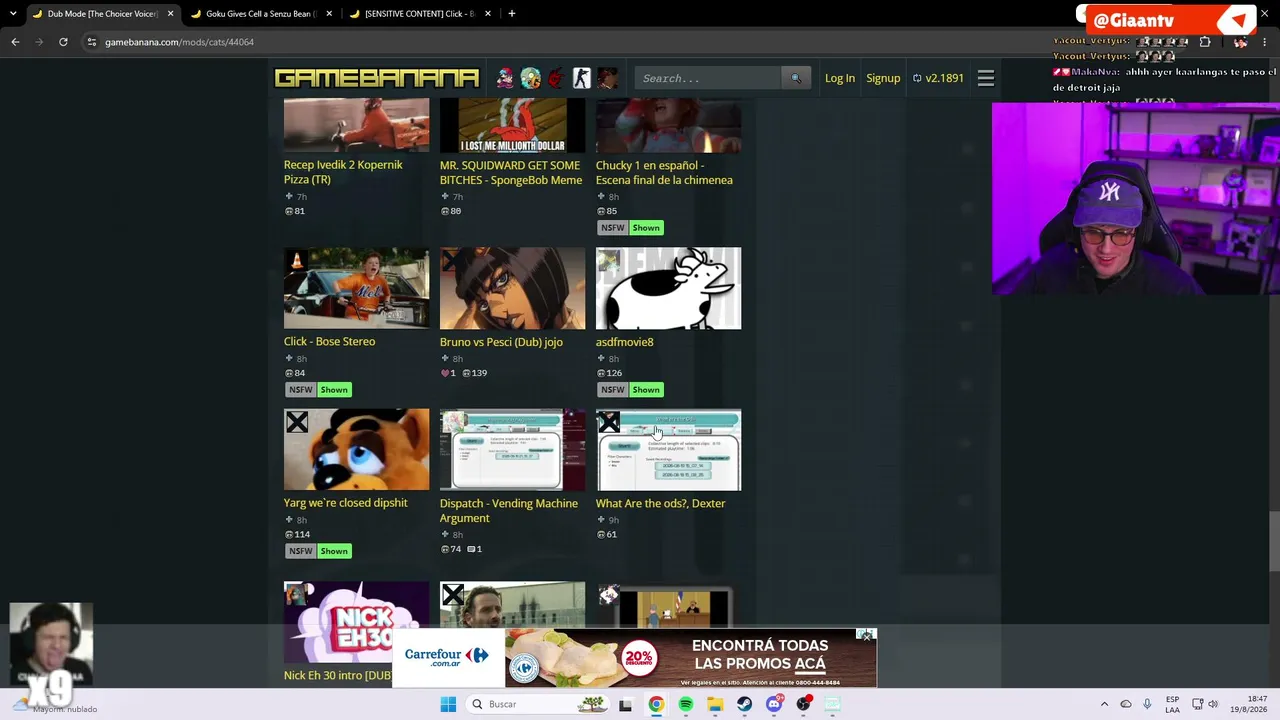Open File Explorer from the taskbar
This screenshot has width=1280, height=720.
[x=715, y=704]
